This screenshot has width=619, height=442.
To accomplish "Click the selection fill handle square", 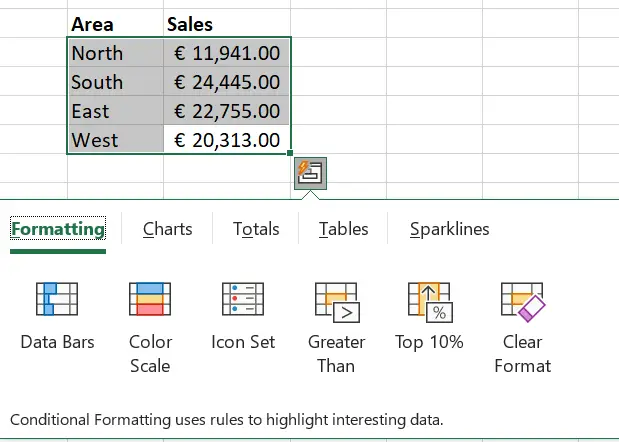I will (x=290, y=153).
